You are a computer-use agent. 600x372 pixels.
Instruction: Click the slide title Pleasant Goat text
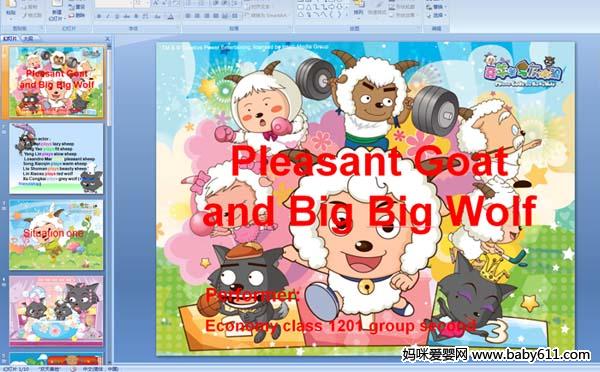[370, 162]
